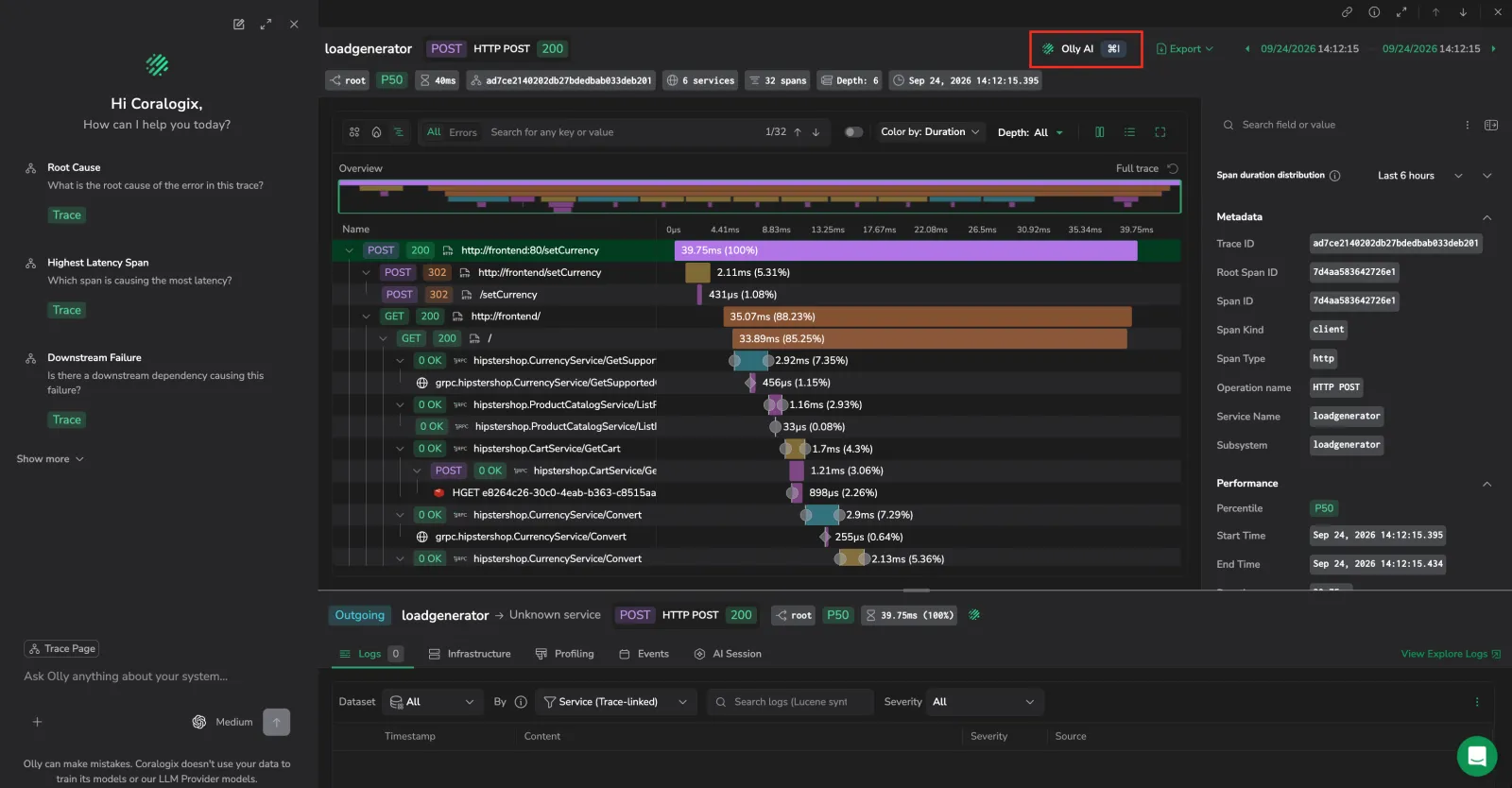The height and width of the screenshot is (788, 1512).
Task: Click the new chat edit icon in Olly panel
Action: point(239,25)
